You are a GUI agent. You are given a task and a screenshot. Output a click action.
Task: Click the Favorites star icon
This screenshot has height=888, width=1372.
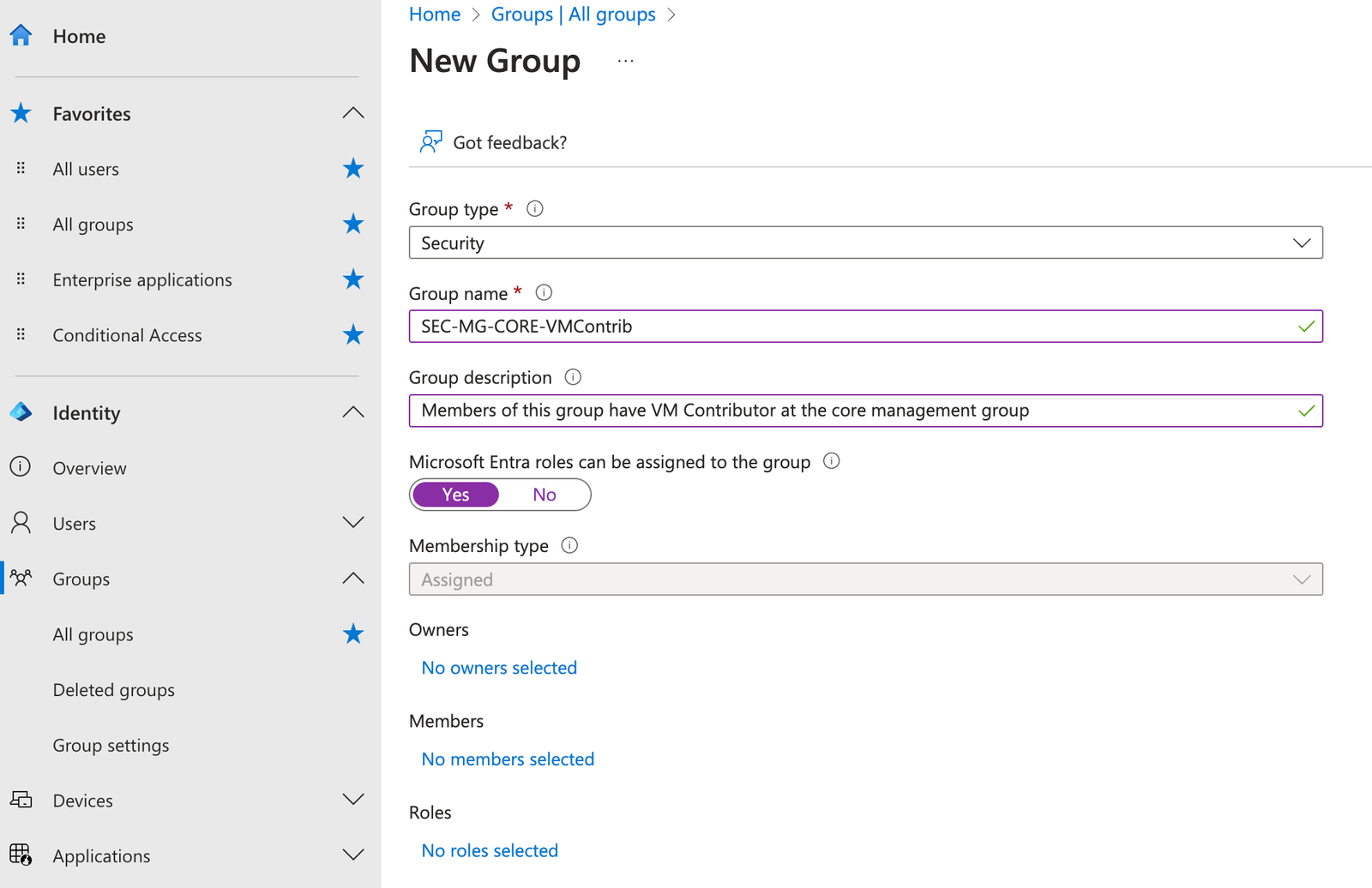pyautogui.click(x=21, y=113)
